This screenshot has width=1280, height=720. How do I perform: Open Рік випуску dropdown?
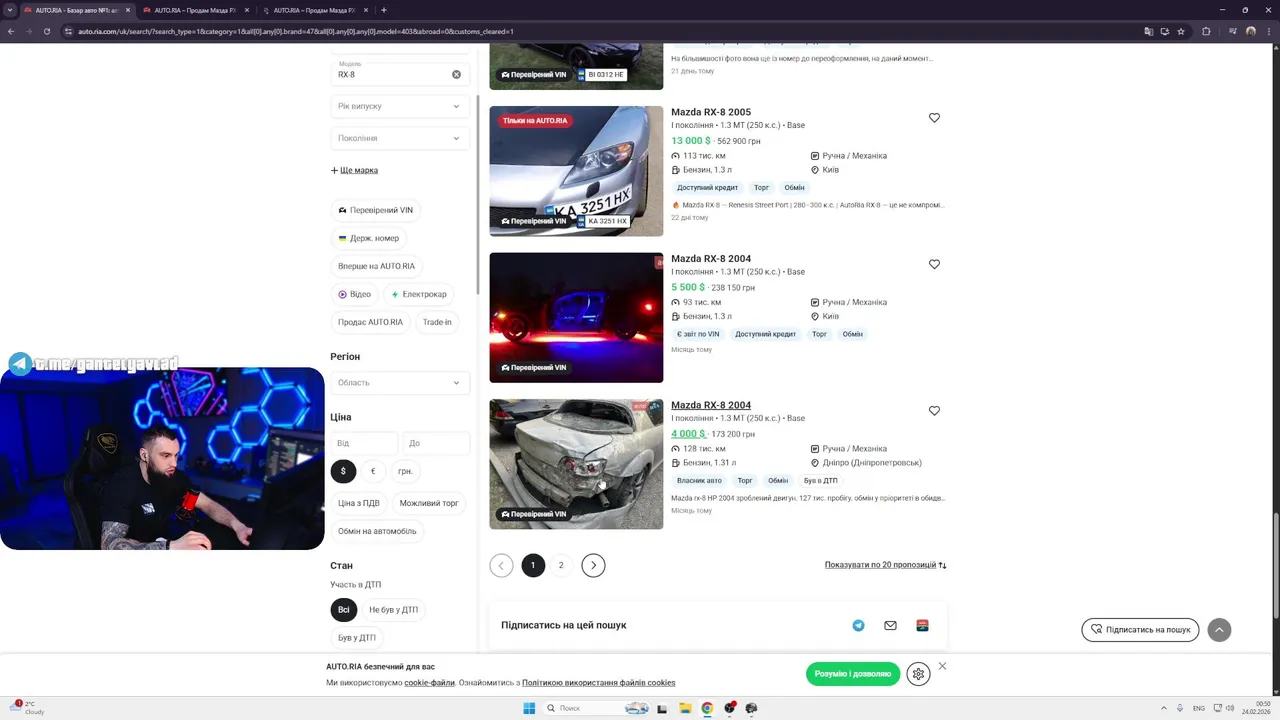400,106
